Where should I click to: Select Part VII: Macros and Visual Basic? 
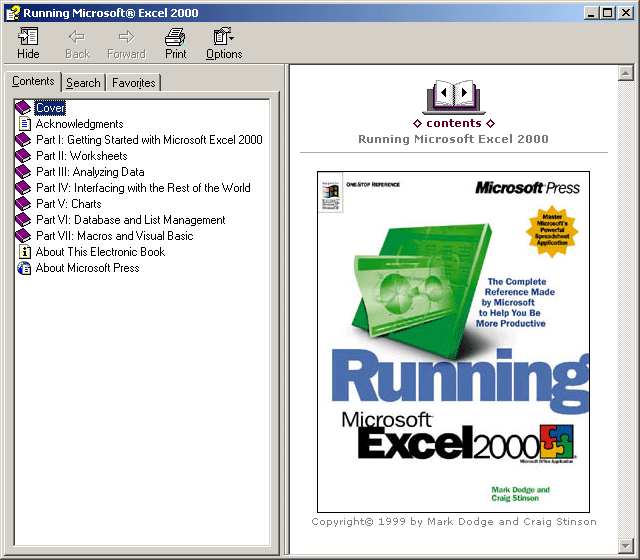pos(115,236)
